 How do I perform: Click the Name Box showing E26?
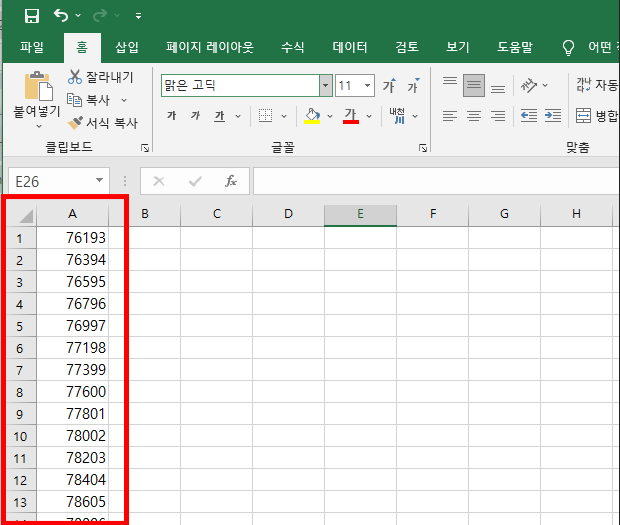click(59, 181)
